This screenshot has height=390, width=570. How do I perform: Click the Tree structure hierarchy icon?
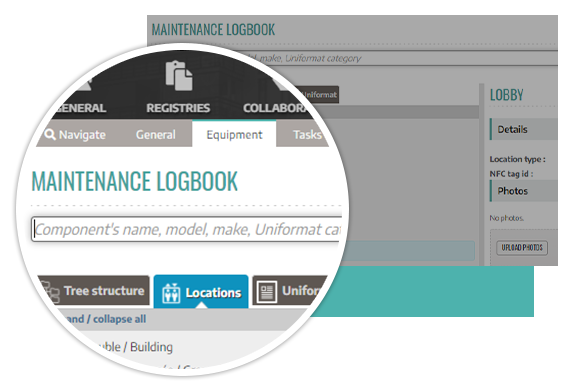50,291
